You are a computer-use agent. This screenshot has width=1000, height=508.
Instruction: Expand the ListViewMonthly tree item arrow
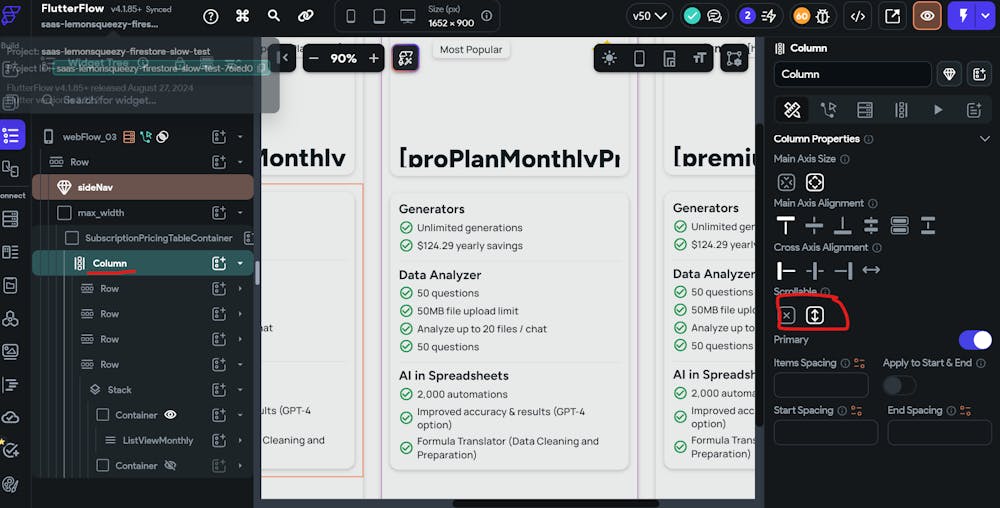click(x=240, y=440)
